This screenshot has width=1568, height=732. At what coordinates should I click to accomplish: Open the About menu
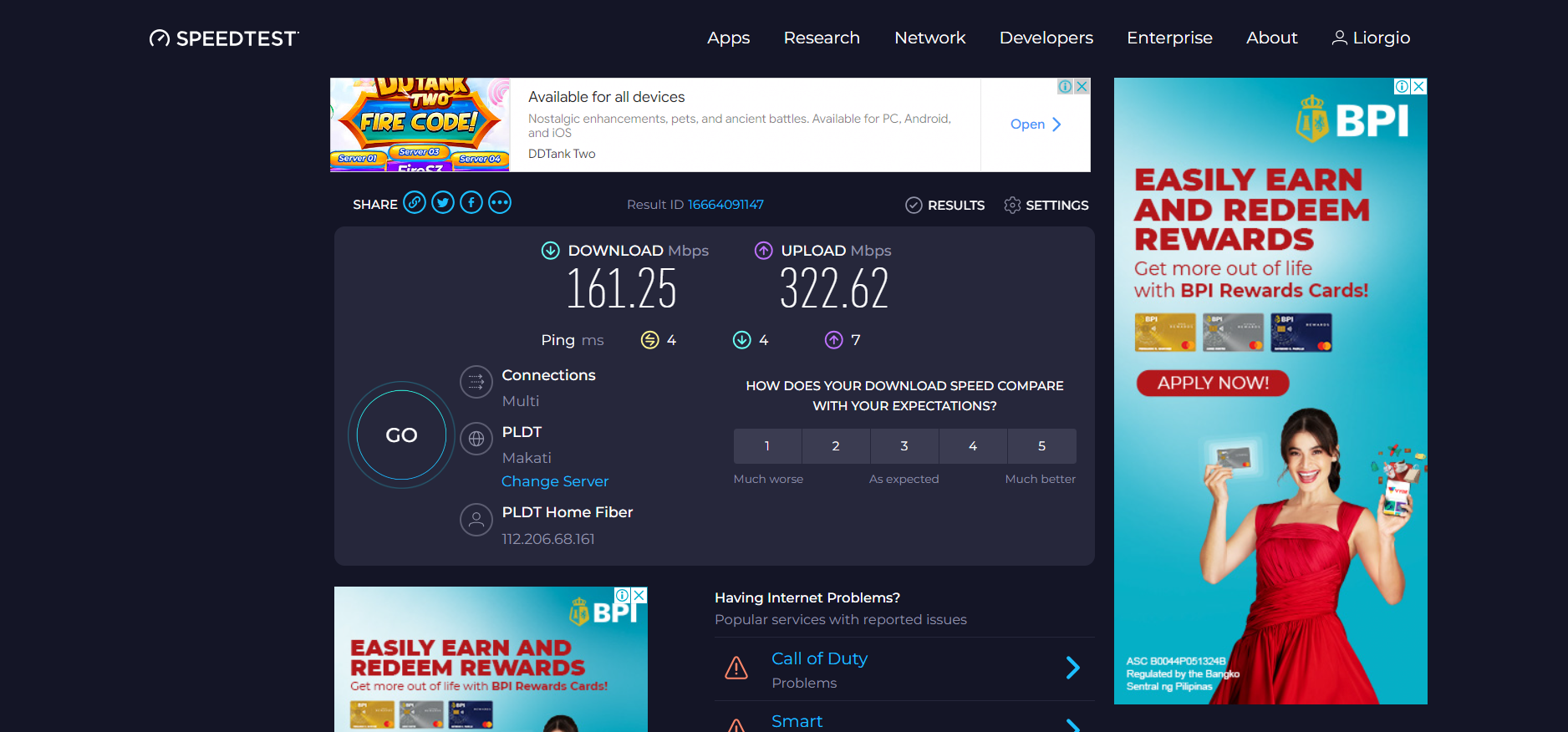coord(1272,38)
